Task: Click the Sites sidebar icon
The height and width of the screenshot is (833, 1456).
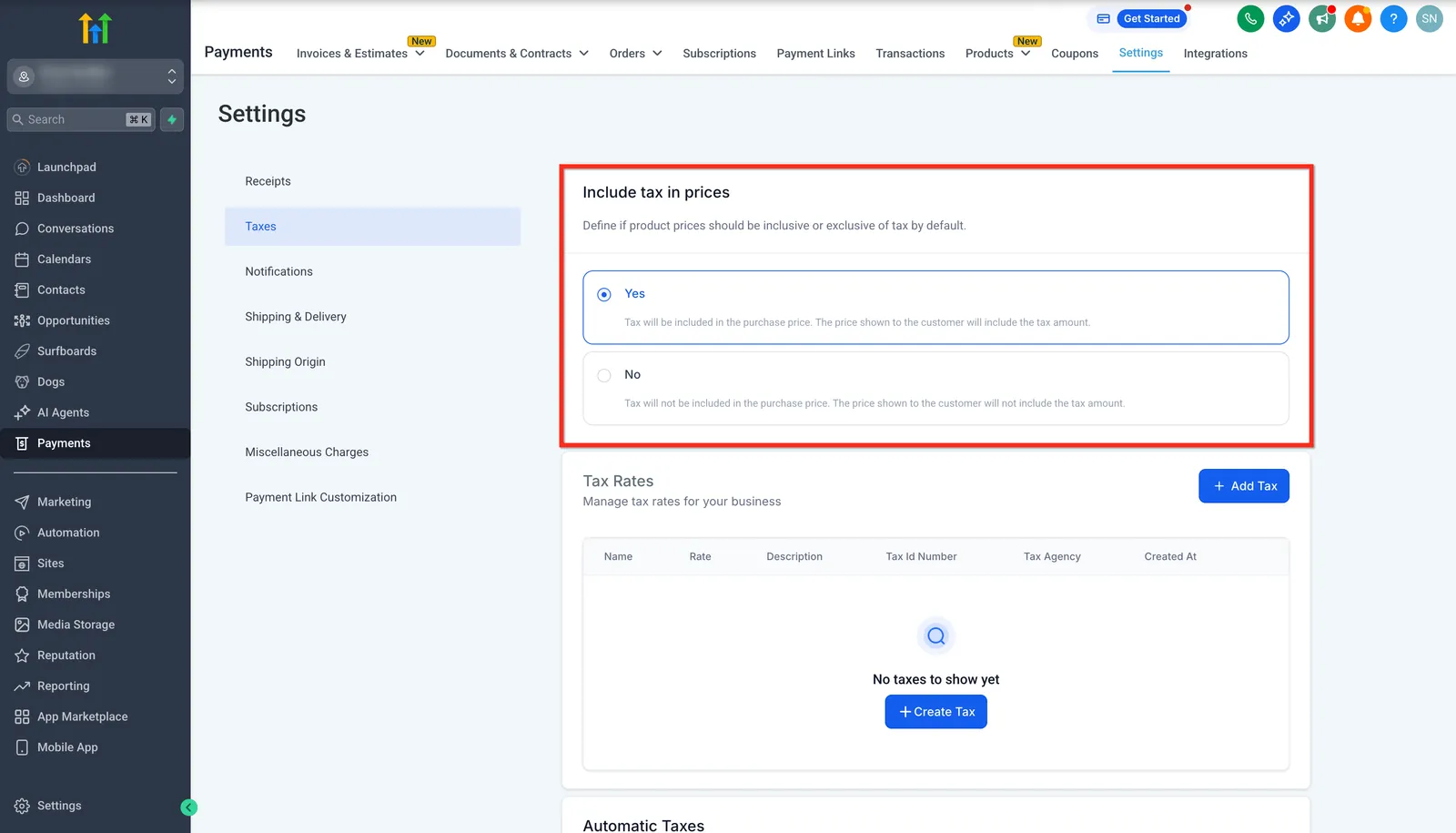Action: (22, 564)
